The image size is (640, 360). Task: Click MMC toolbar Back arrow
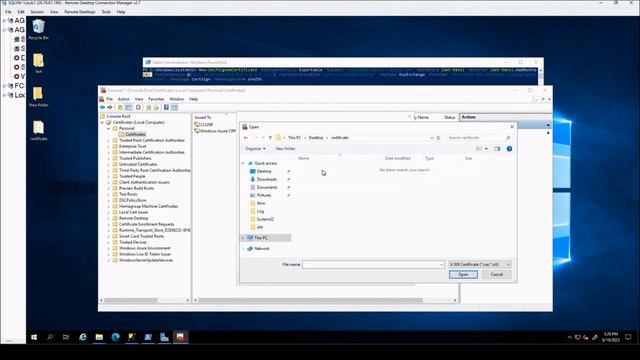[102, 107]
